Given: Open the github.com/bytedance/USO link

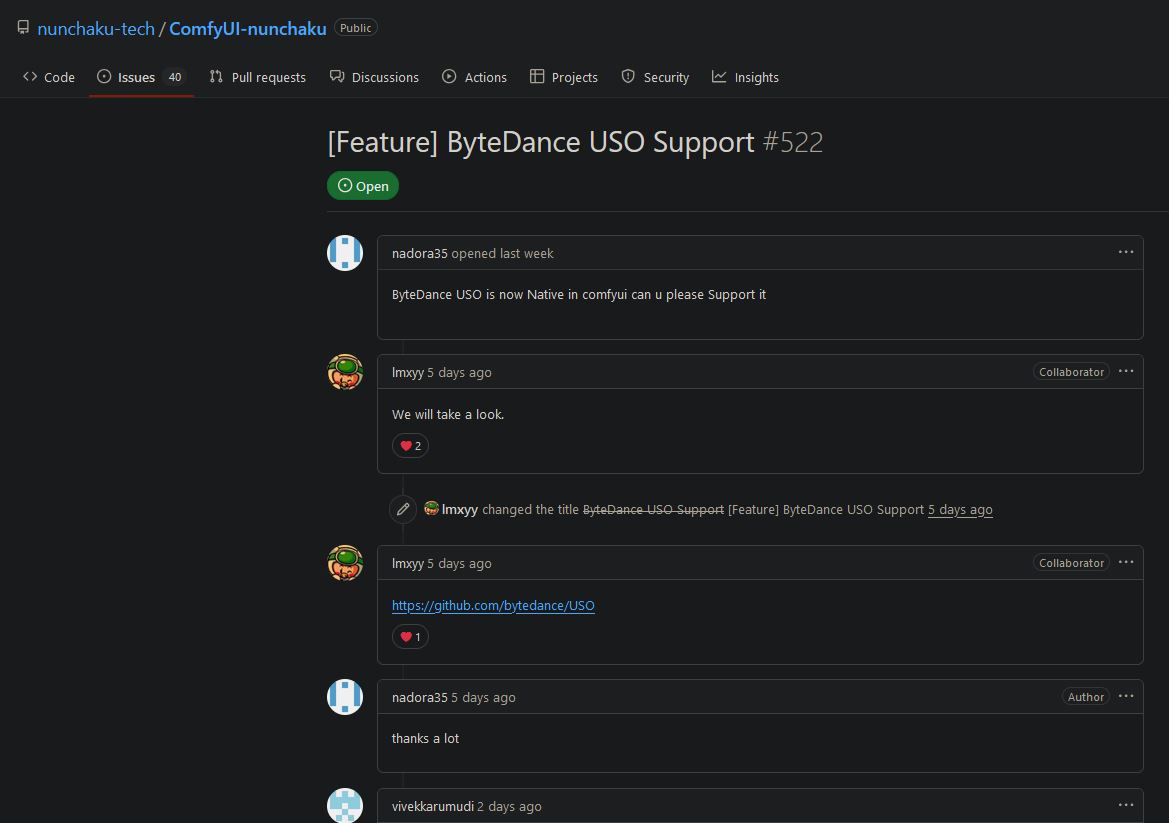Looking at the screenshot, I should coord(493,605).
